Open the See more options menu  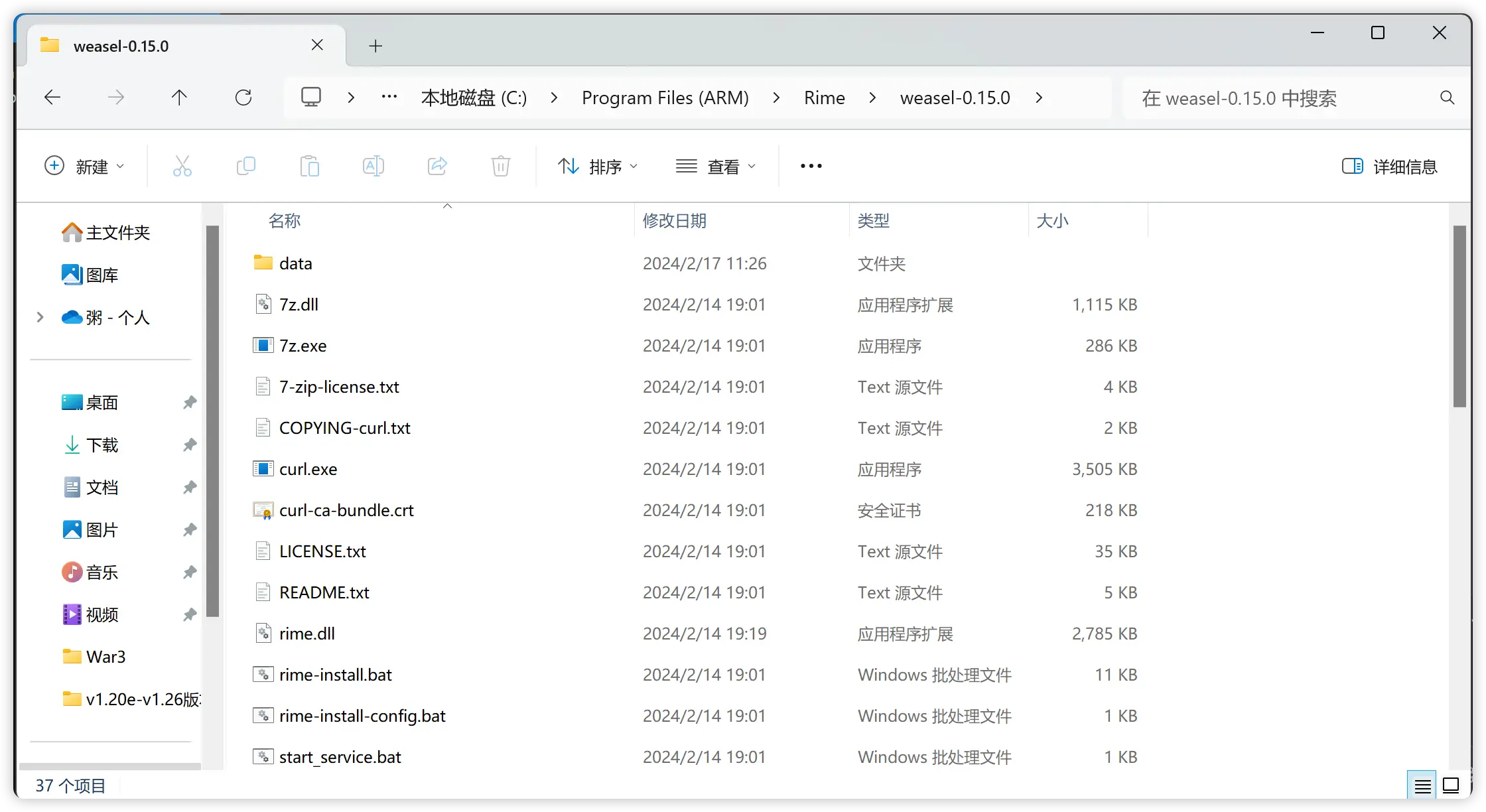click(811, 166)
